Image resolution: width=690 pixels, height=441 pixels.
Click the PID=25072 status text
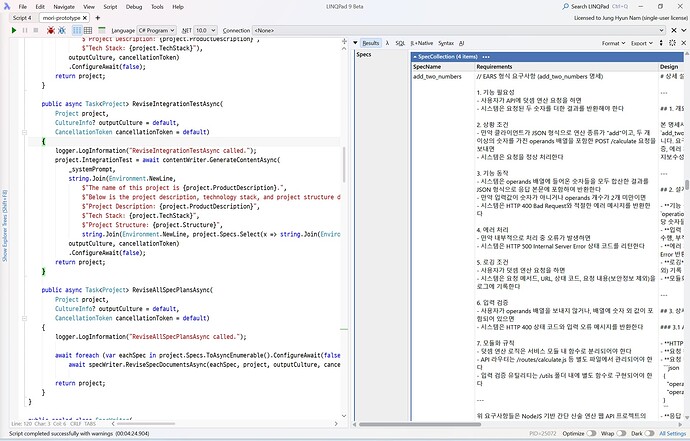543,434
